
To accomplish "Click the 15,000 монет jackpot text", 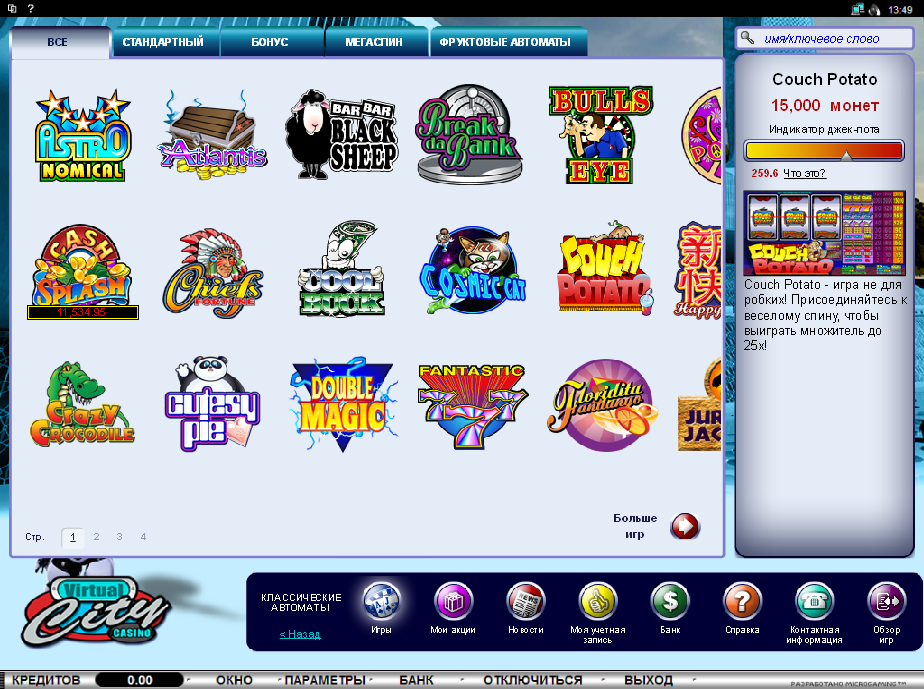I will point(824,106).
